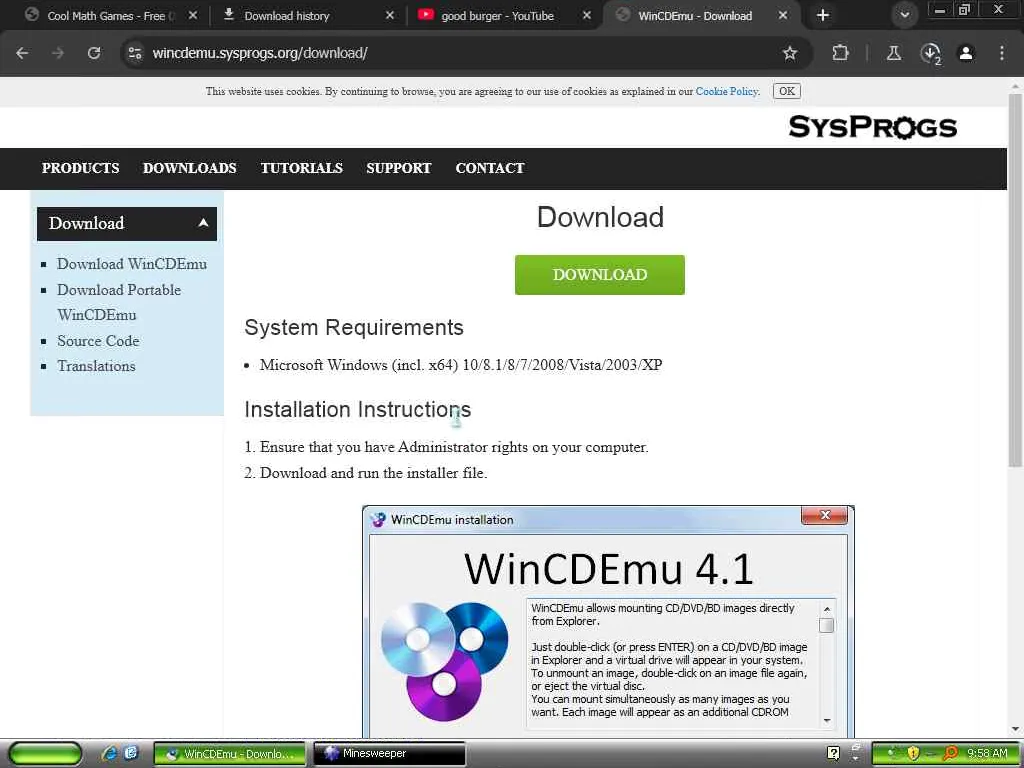Reload the page with the refresh icon
1024x768 pixels.
point(94,53)
